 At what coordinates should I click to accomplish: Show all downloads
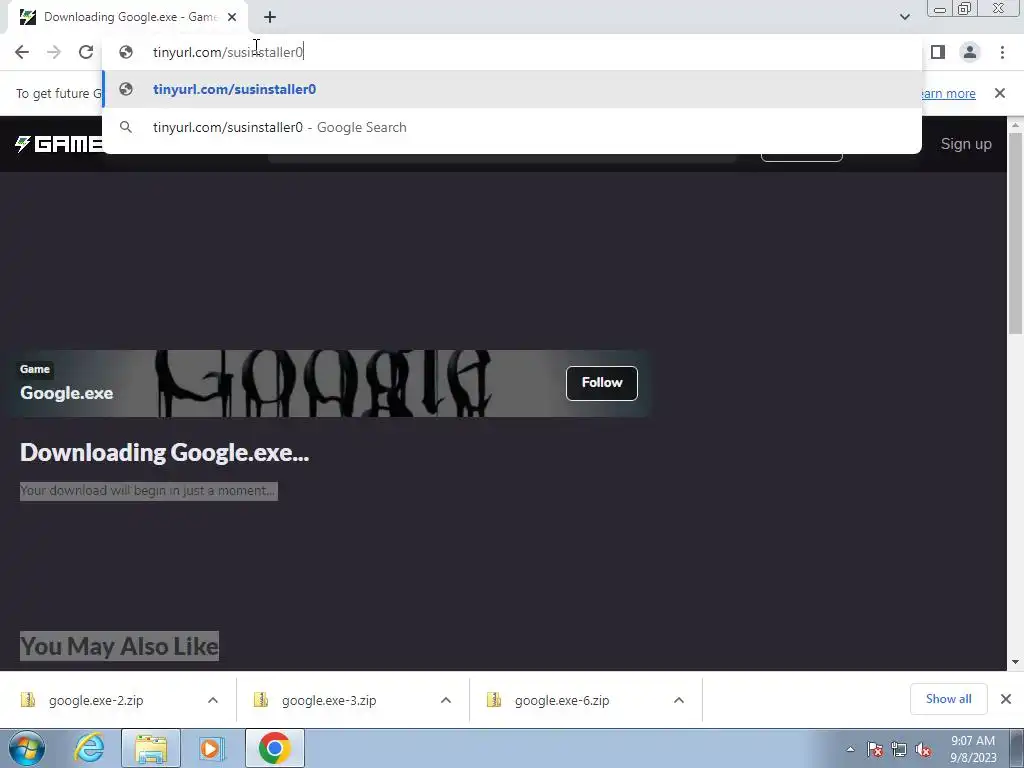948,699
